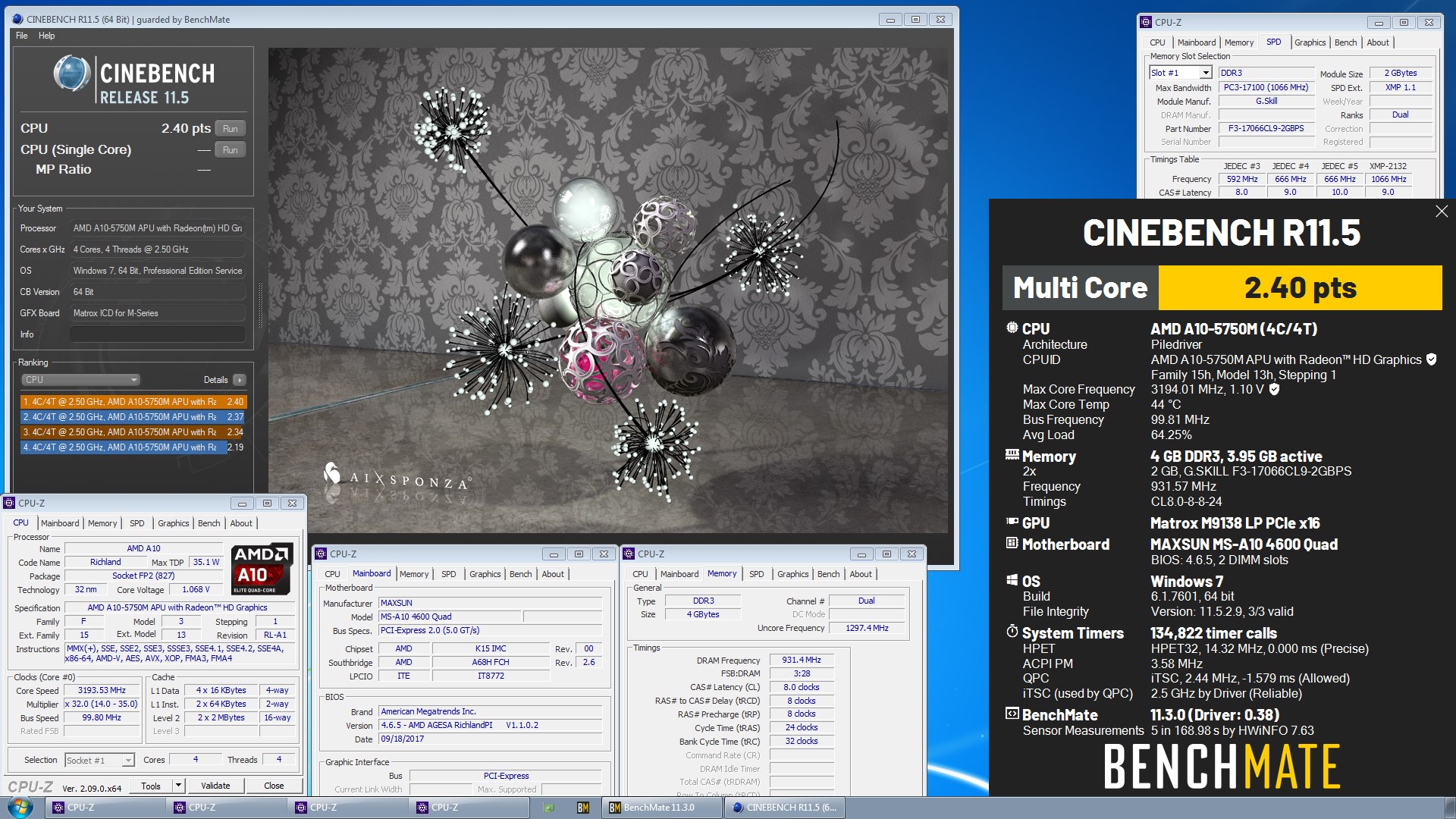The image size is (1456, 819).
Task: Click the BenchMate section icon next to 11.3.0
Action: tap(1012, 714)
